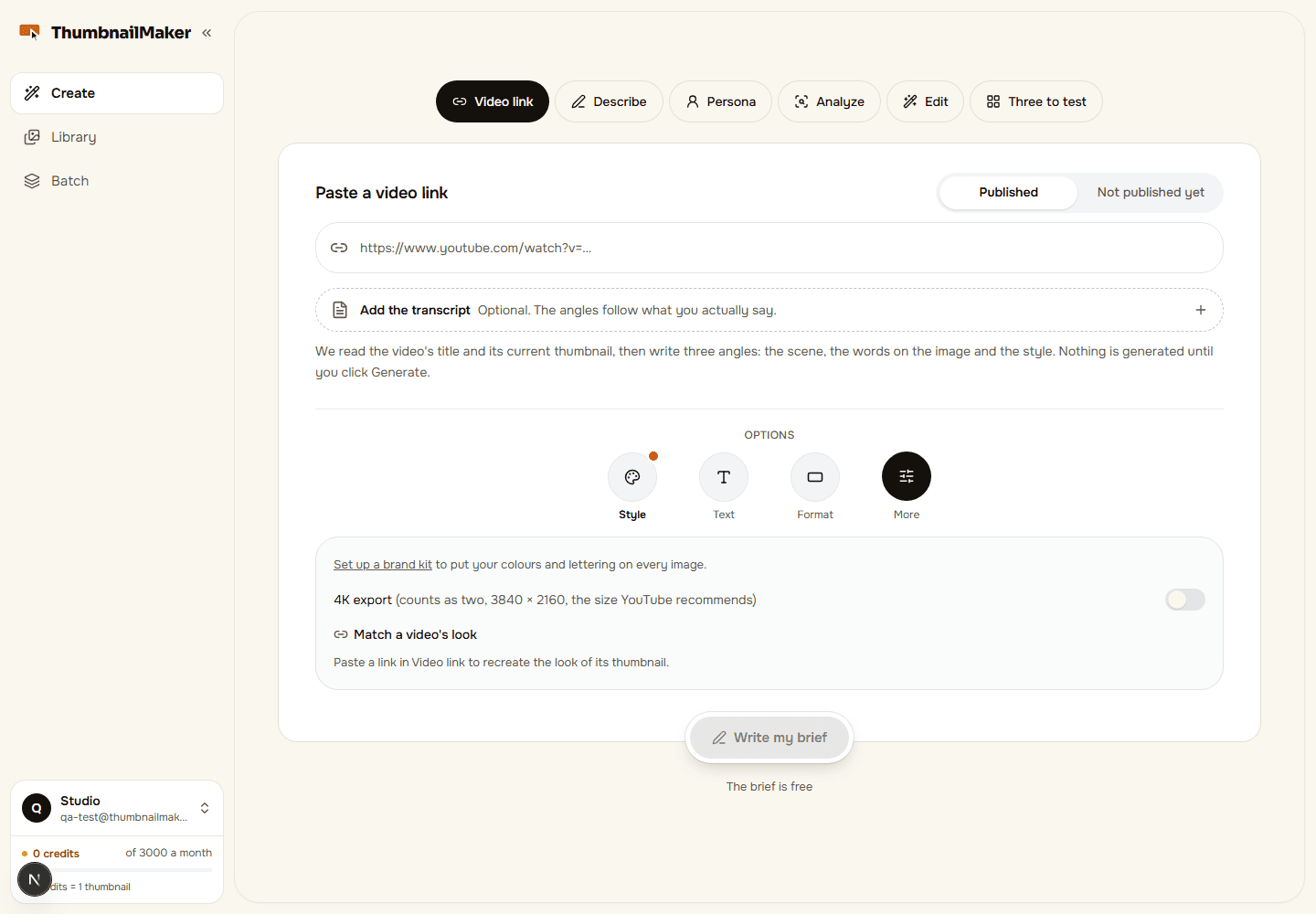Enable the 4K export switch

1185,600
